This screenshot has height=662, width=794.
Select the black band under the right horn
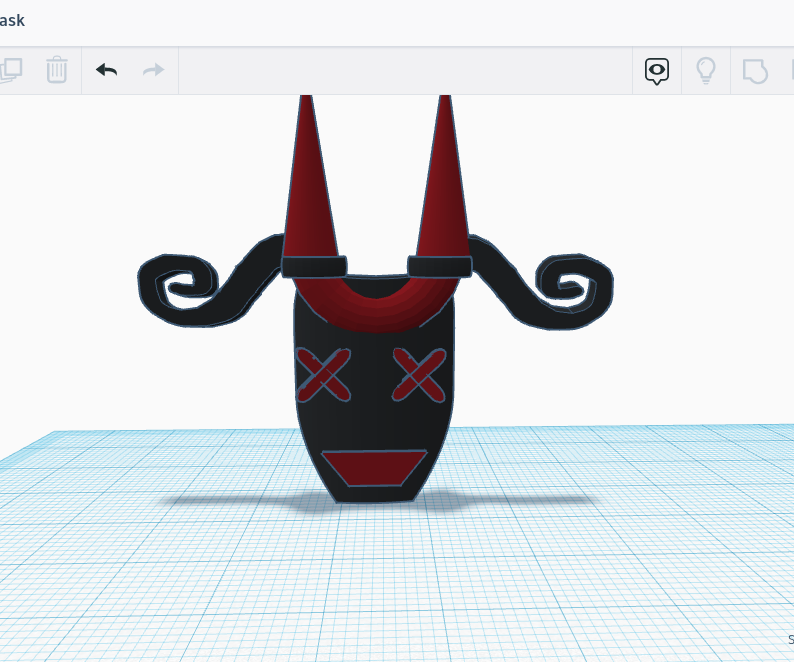439,266
